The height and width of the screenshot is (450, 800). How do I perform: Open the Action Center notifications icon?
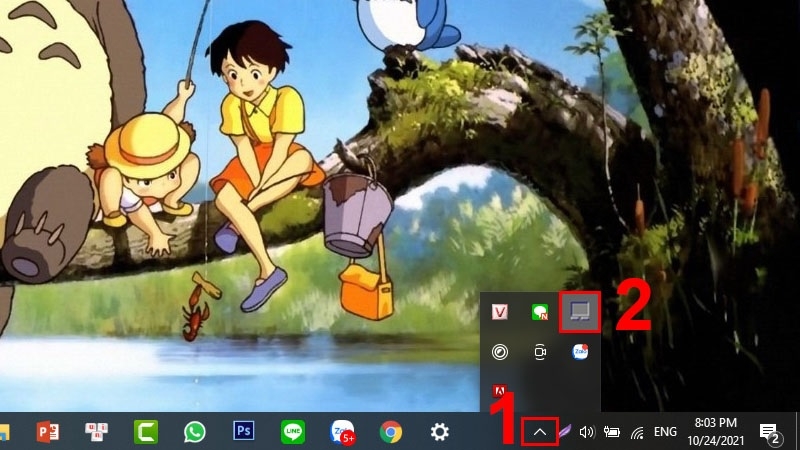[x=769, y=433]
